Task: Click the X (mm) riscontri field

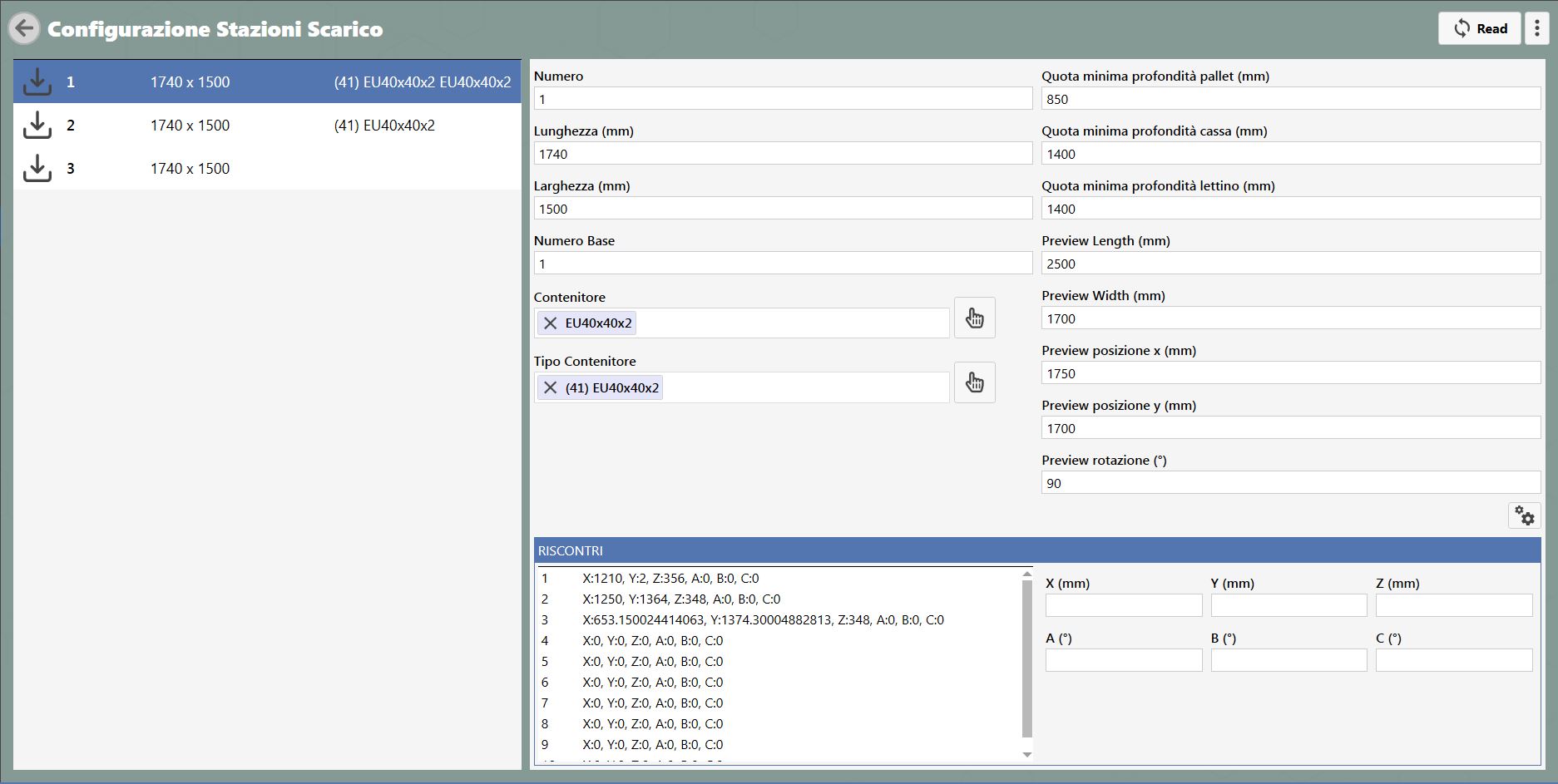Action: [x=1124, y=605]
